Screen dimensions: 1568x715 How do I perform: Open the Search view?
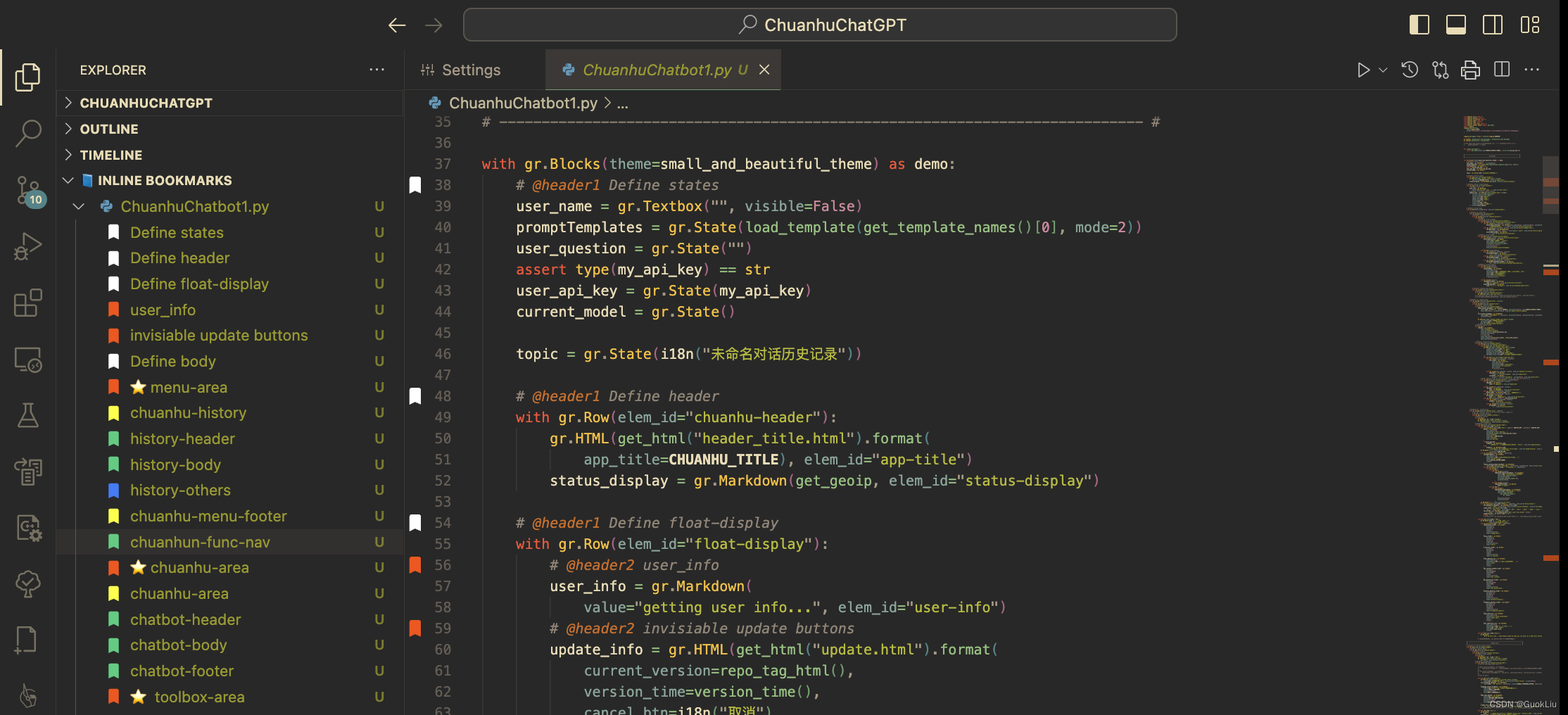[x=27, y=132]
